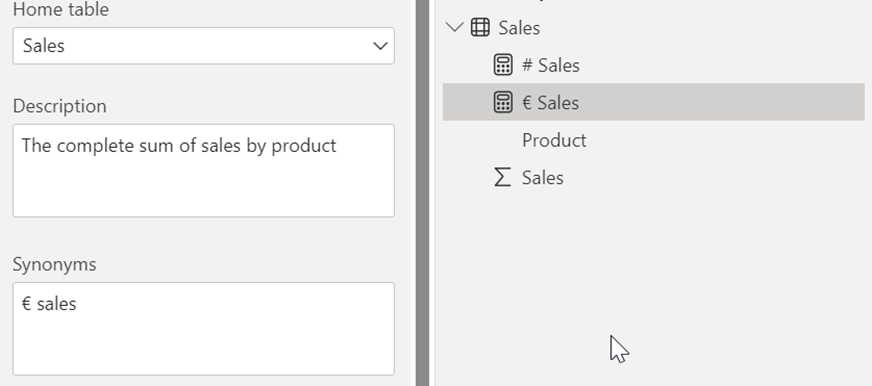Click the Home table field label
Screen dimensions: 872x386
pyautogui.click(x=61, y=9)
